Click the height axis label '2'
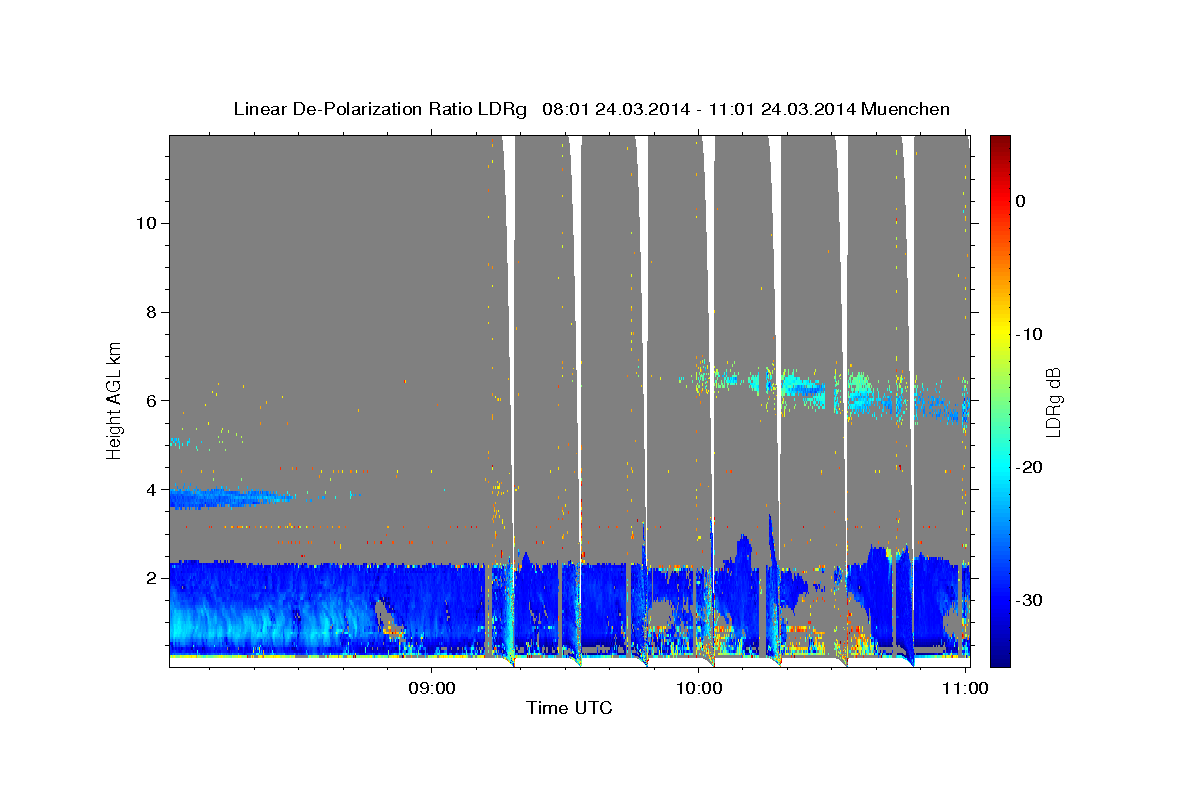Screen dimensions: 1200x800 pyautogui.click(x=149, y=578)
